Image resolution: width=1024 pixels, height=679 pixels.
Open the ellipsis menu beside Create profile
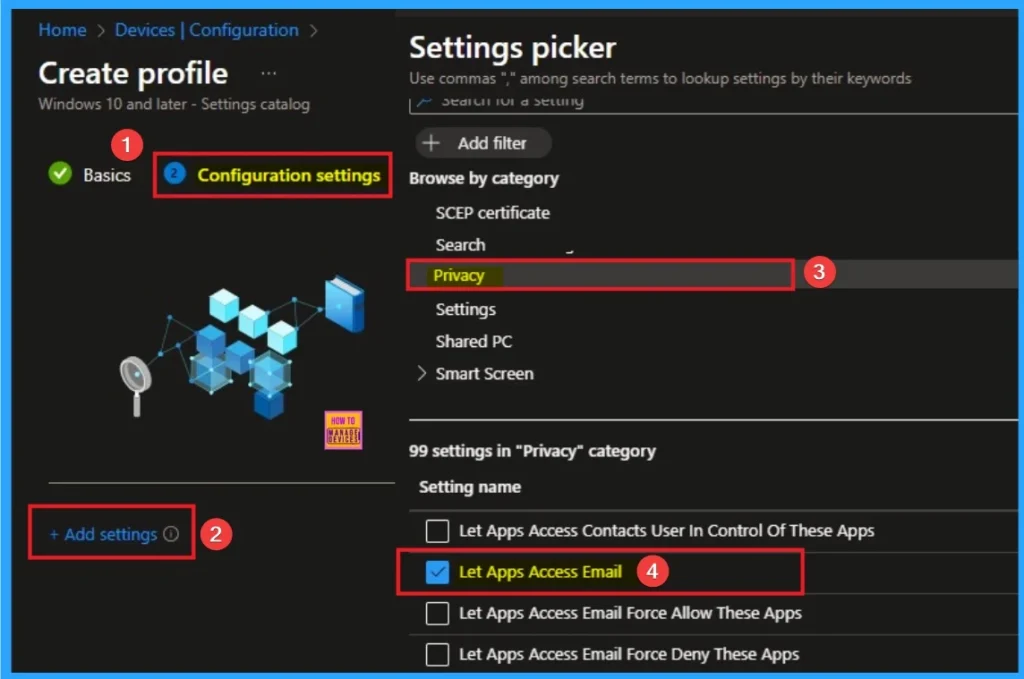(268, 74)
